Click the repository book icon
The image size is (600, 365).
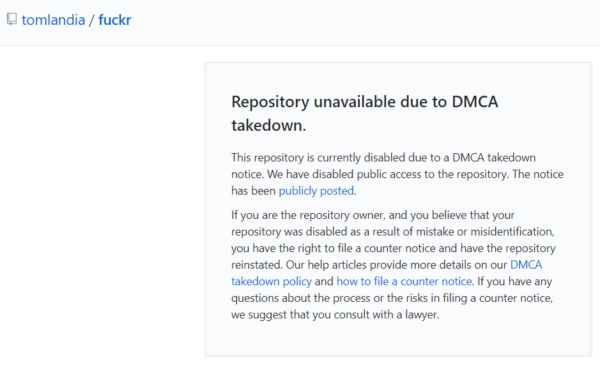pyautogui.click(x=12, y=19)
